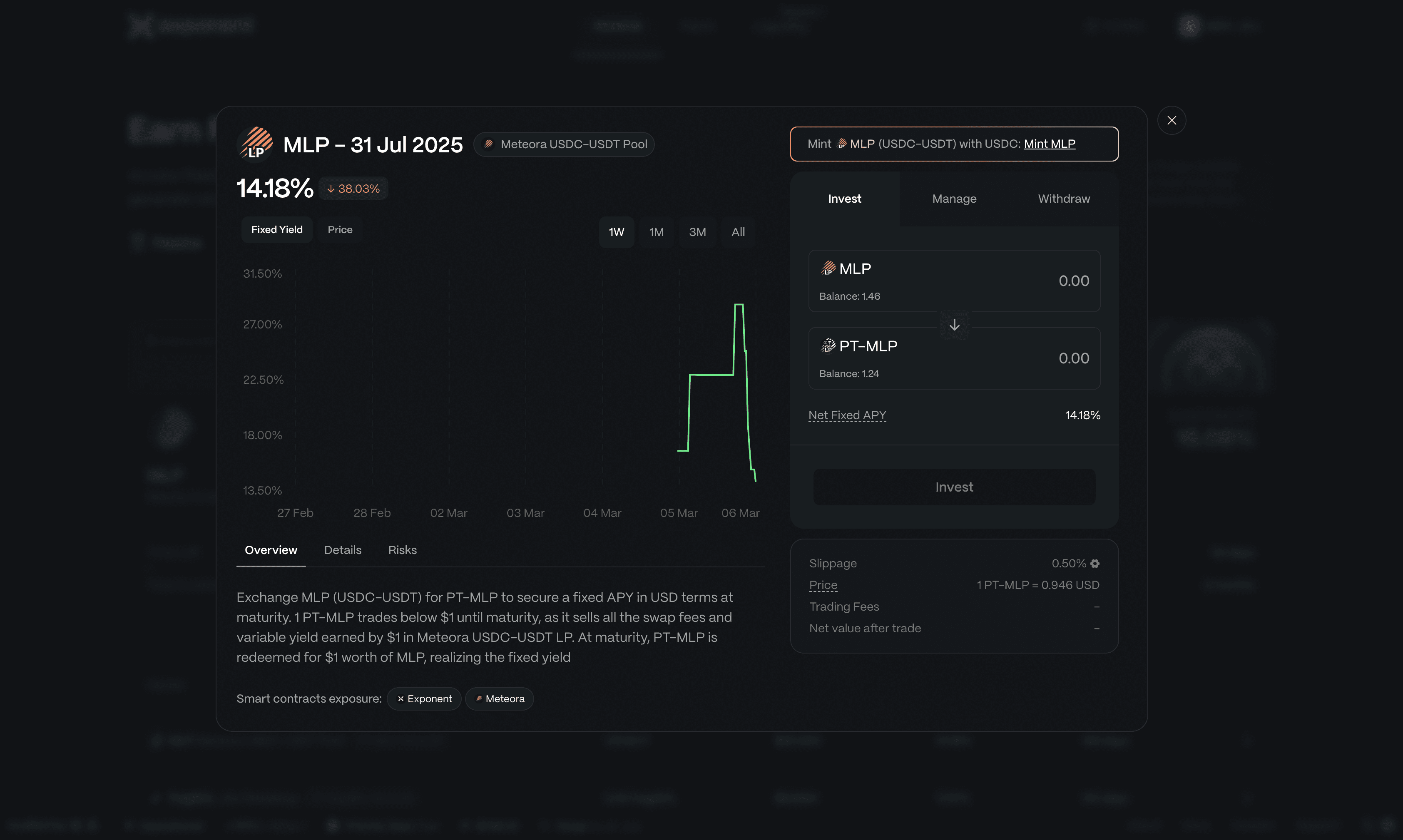Viewport: 1403px width, 840px height.
Task: Switch the chart to Fixed Yield view
Action: coord(277,230)
